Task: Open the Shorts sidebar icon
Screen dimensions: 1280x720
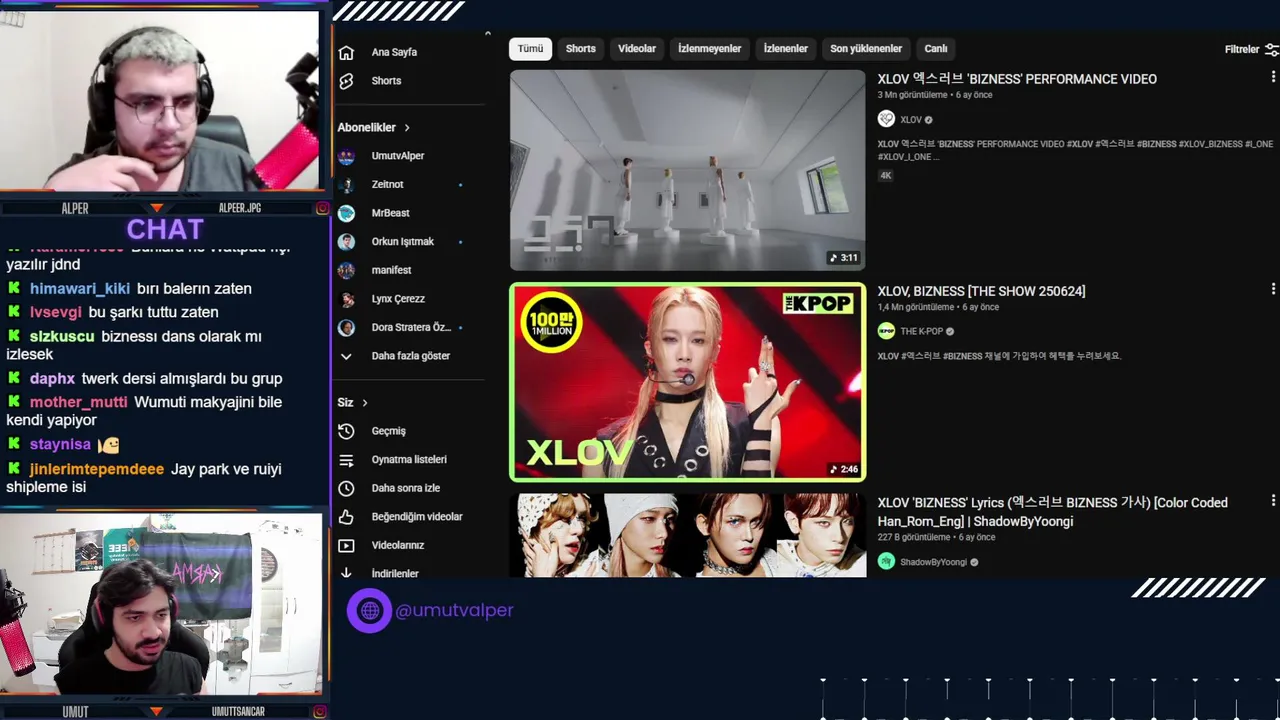Action: click(x=346, y=81)
